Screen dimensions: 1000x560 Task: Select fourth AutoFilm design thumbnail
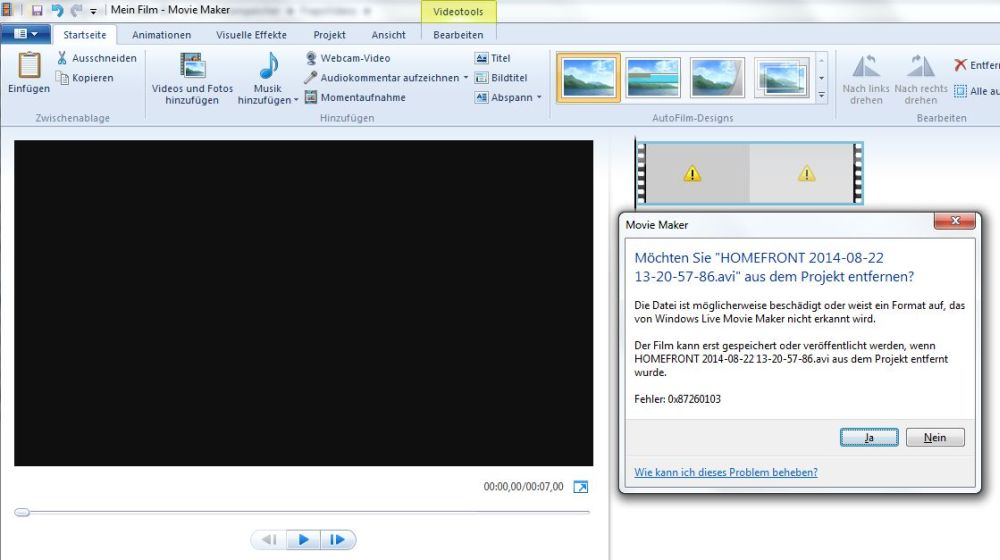pyautogui.click(x=781, y=78)
